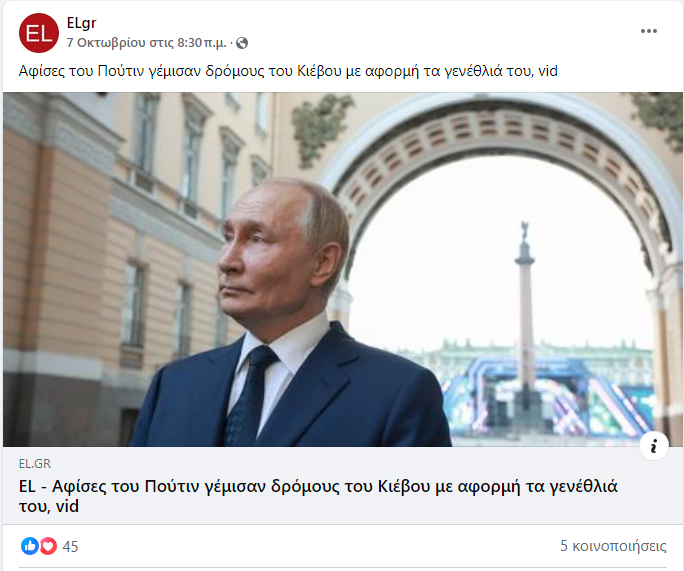The image size is (684, 571).
Task: Open the 5 κοινοποιήσεις shares list
Action: click(x=613, y=546)
